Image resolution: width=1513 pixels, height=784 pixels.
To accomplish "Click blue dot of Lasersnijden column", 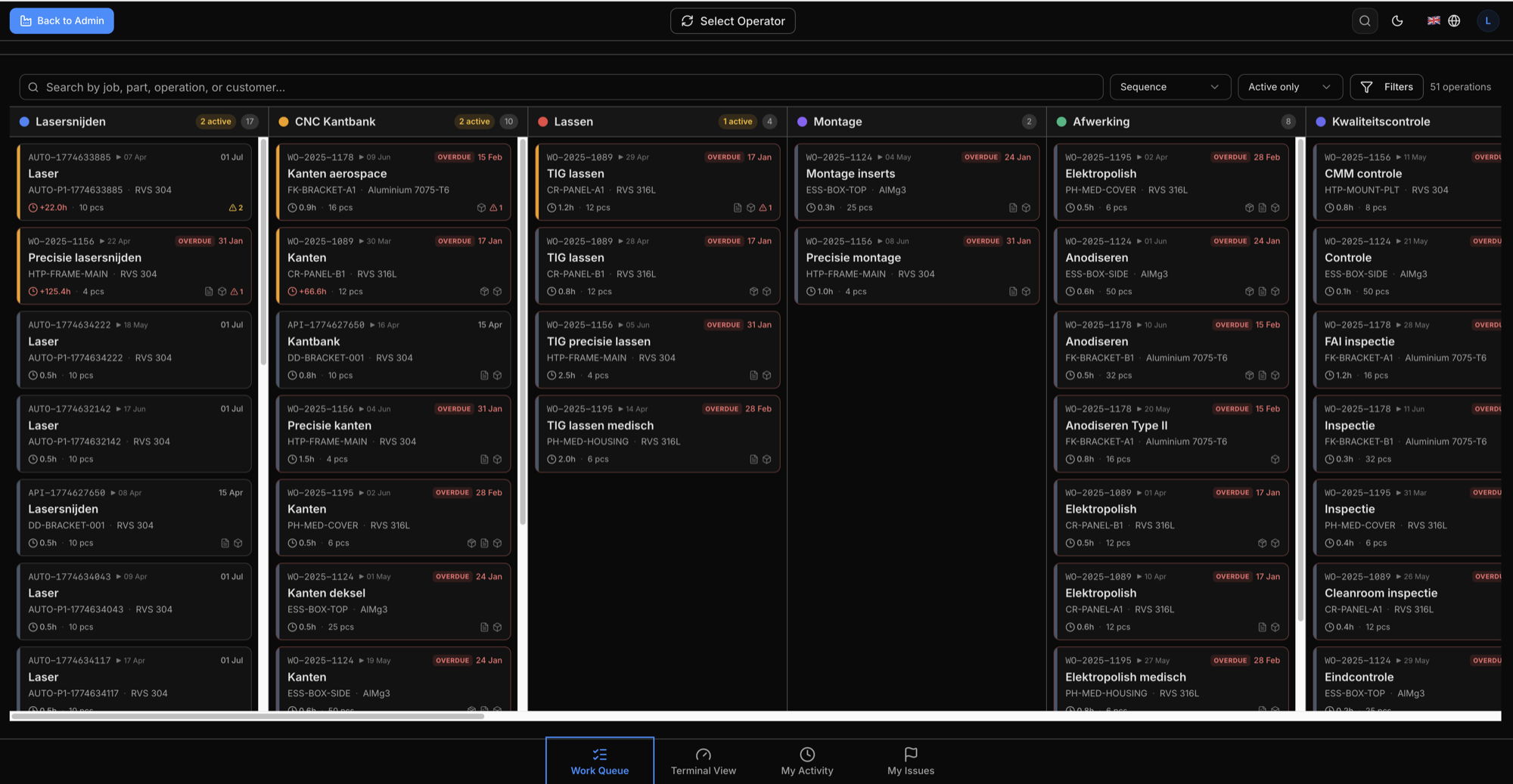I will pos(24,122).
